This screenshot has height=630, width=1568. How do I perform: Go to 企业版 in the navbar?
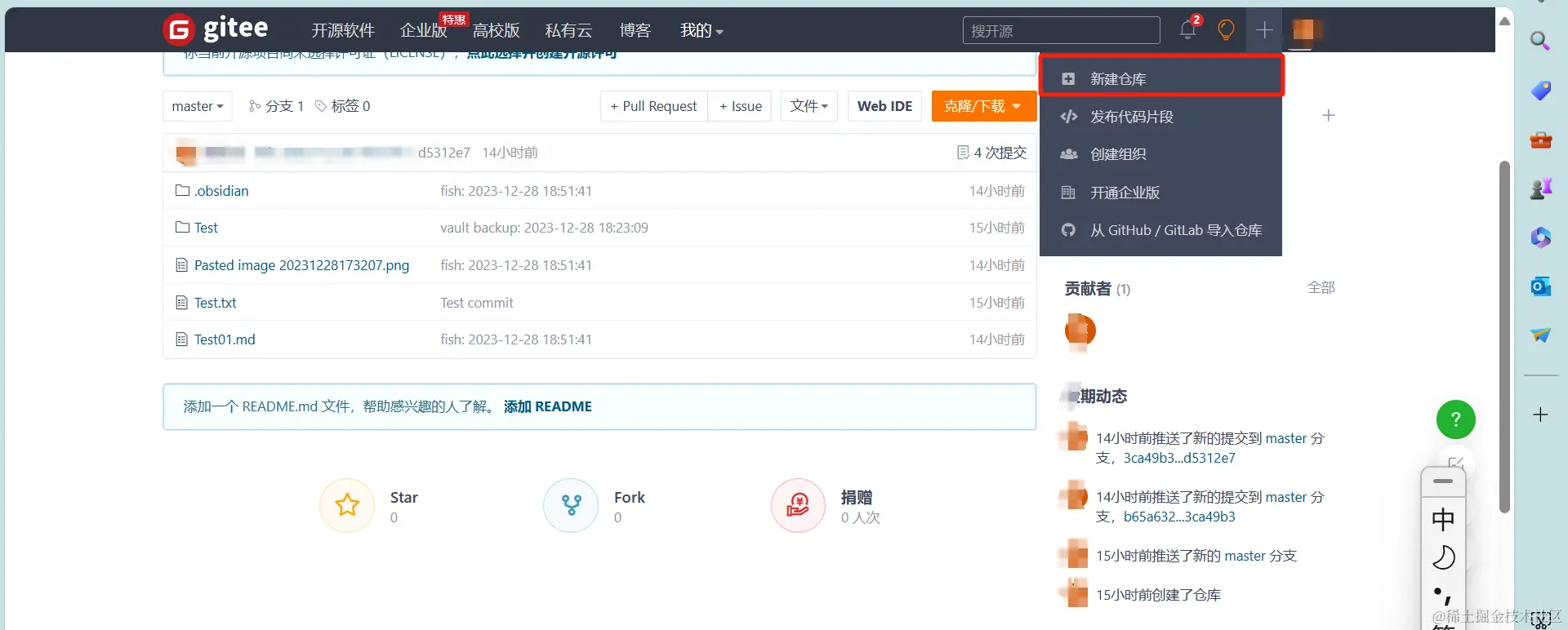click(x=423, y=30)
